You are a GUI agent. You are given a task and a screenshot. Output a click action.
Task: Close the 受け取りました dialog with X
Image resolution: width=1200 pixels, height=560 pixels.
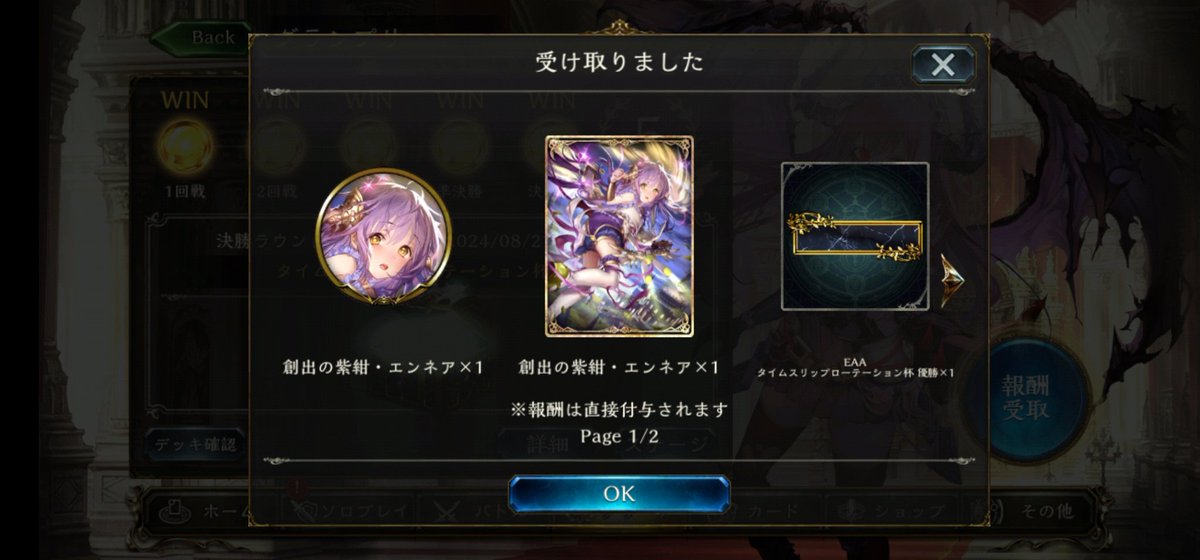point(943,65)
